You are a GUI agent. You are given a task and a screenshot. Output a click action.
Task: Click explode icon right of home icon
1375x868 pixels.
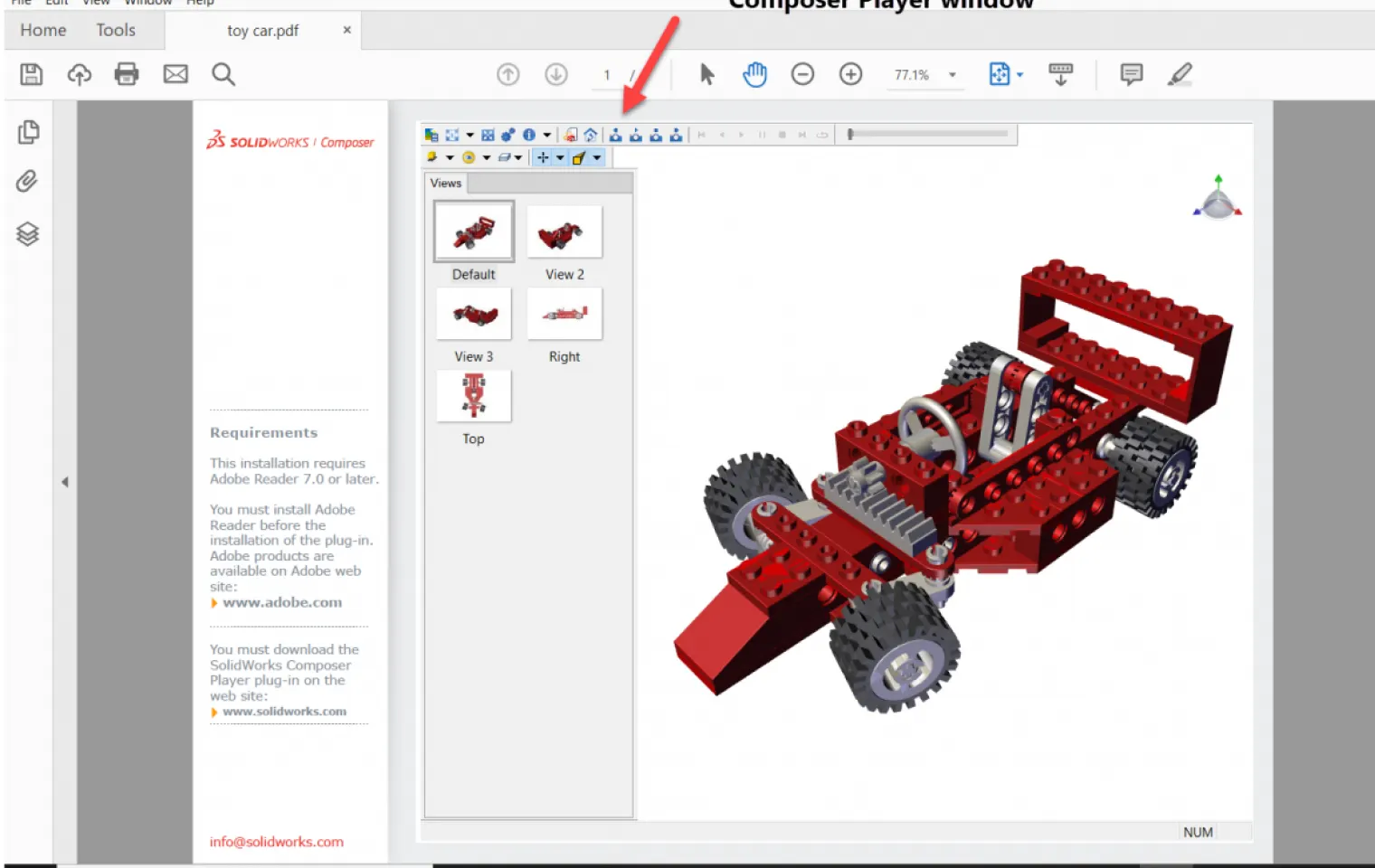616,135
